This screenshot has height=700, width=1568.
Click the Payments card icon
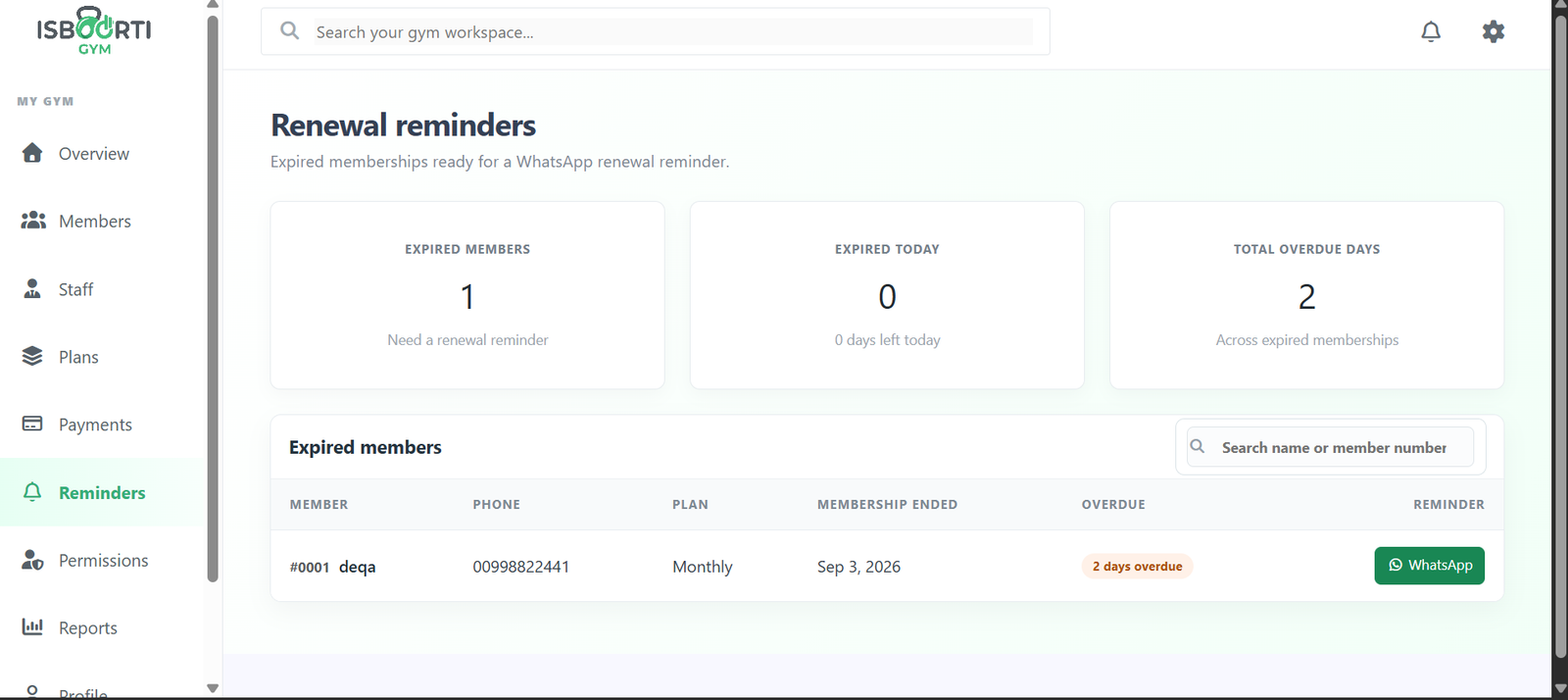click(32, 424)
